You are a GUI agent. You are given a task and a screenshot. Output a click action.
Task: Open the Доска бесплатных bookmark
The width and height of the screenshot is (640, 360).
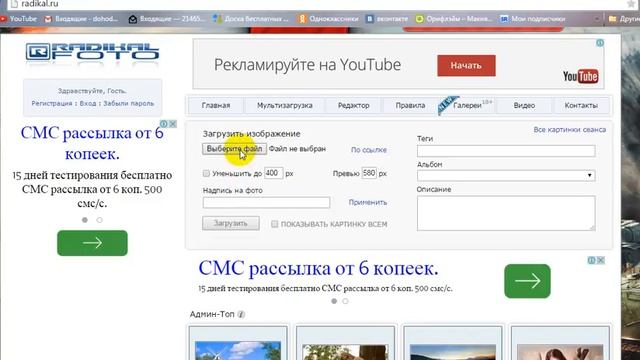(x=251, y=19)
